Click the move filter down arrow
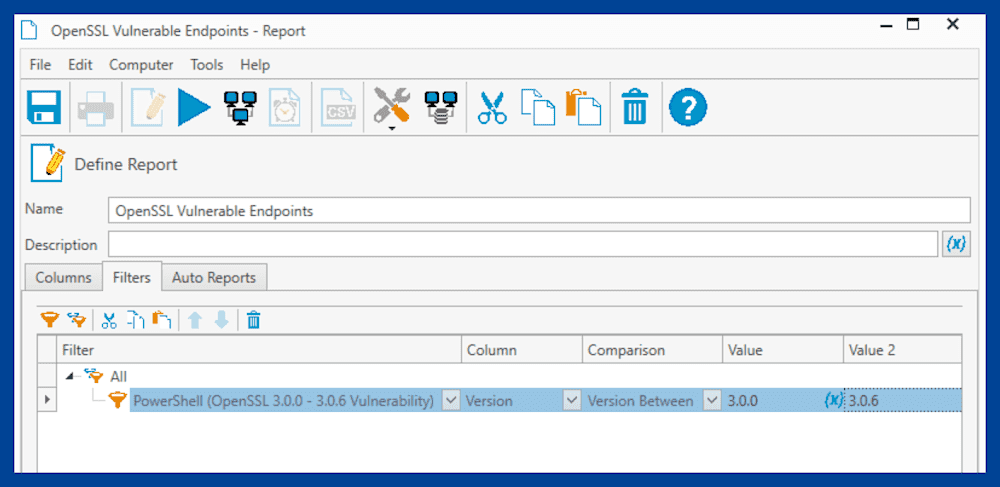The height and width of the screenshot is (487, 1000). 221,320
